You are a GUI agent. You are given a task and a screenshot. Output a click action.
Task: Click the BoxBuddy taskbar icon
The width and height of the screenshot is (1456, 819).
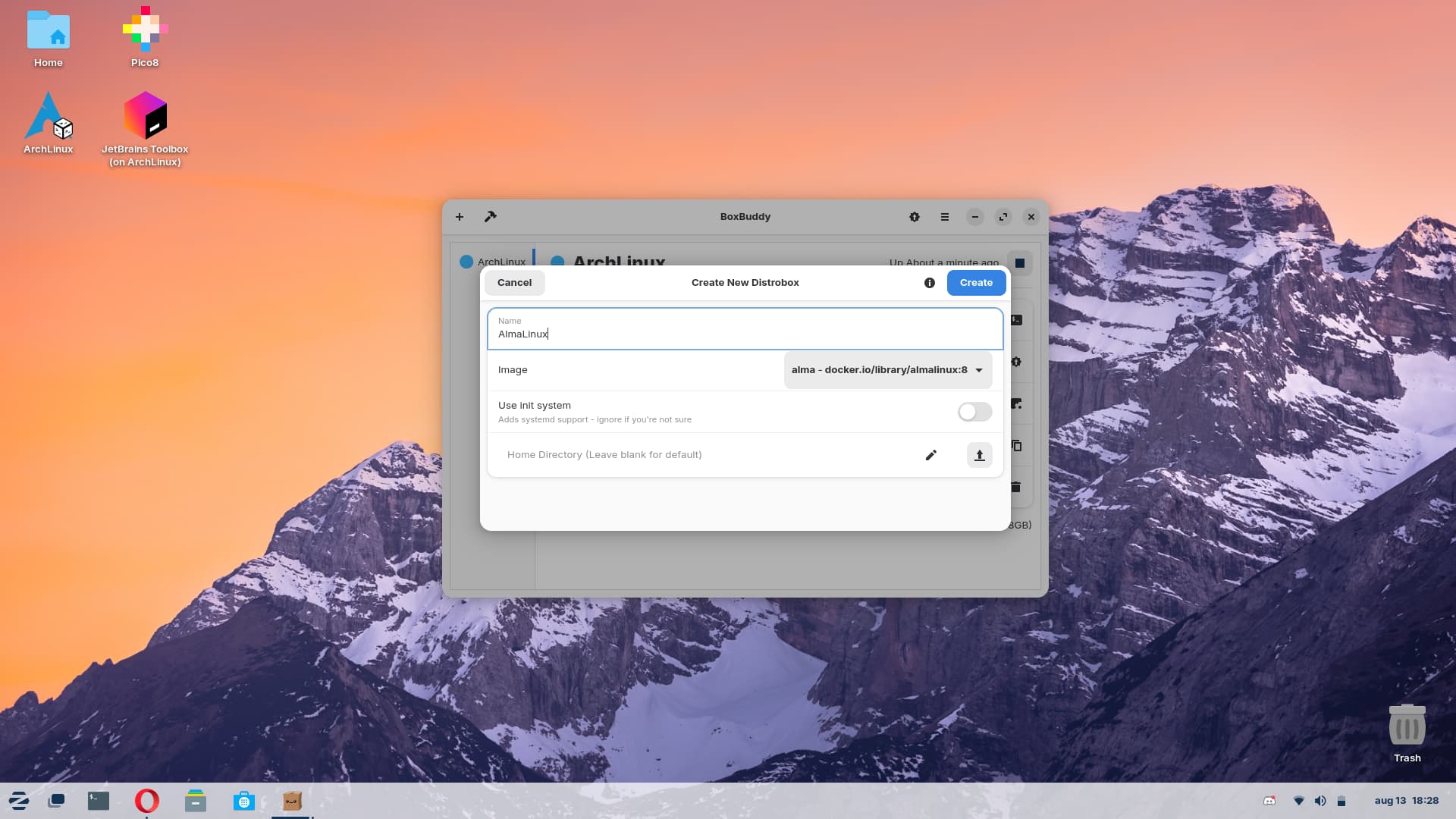tap(293, 801)
